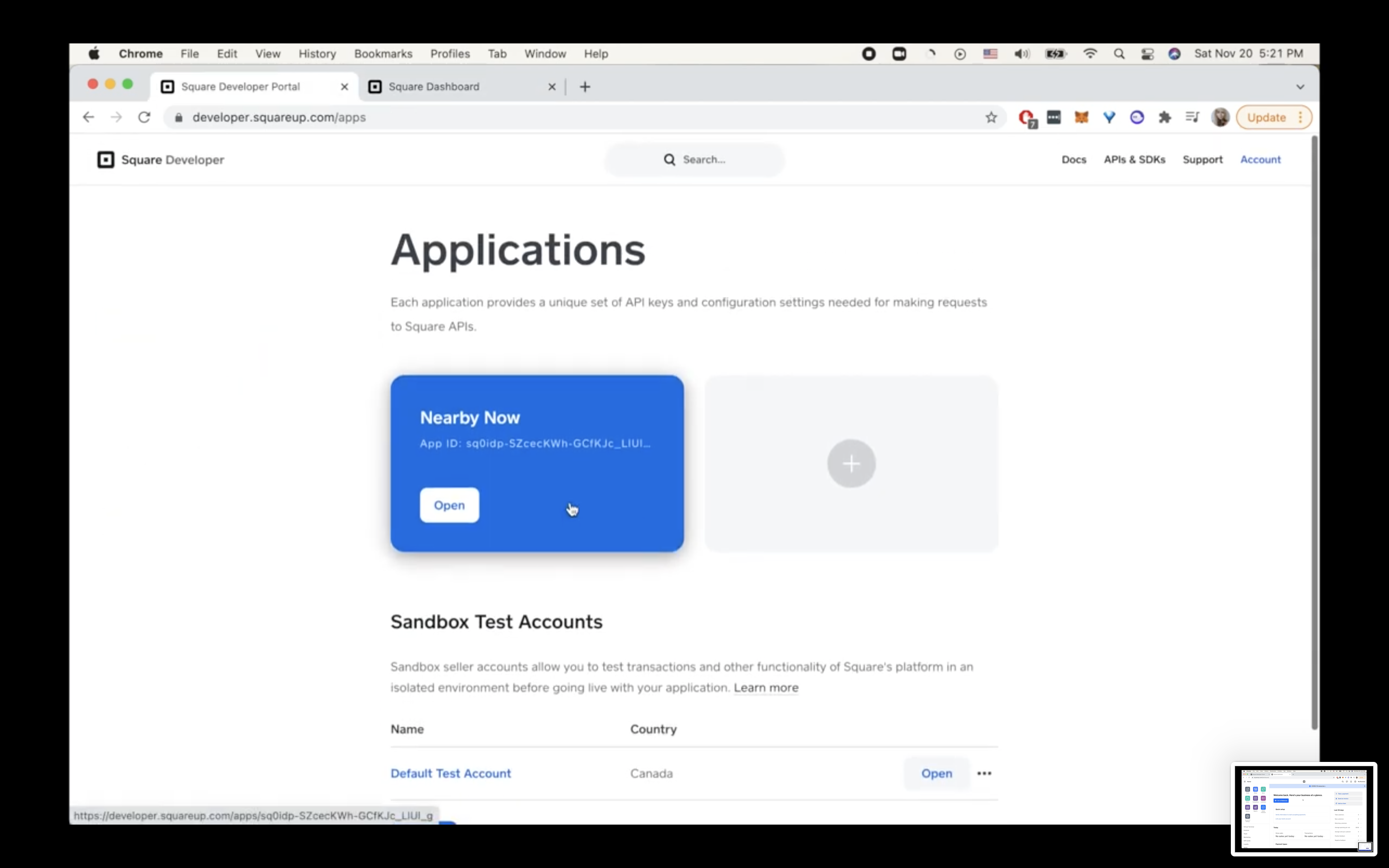Expand the tab search chevron
Image resolution: width=1389 pixels, height=868 pixels.
pyautogui.click(x=1300, y=87)
